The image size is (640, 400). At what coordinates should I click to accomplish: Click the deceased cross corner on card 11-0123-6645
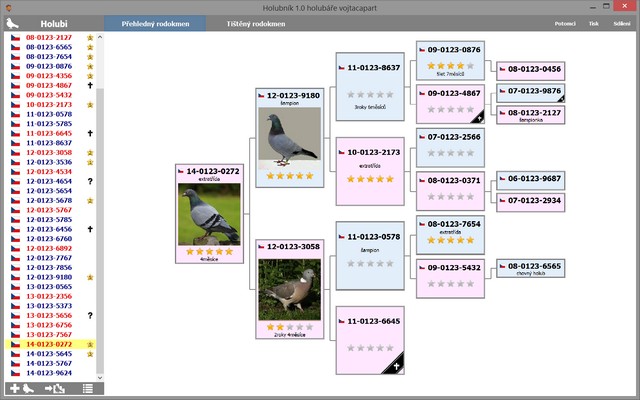pos(395,366)
